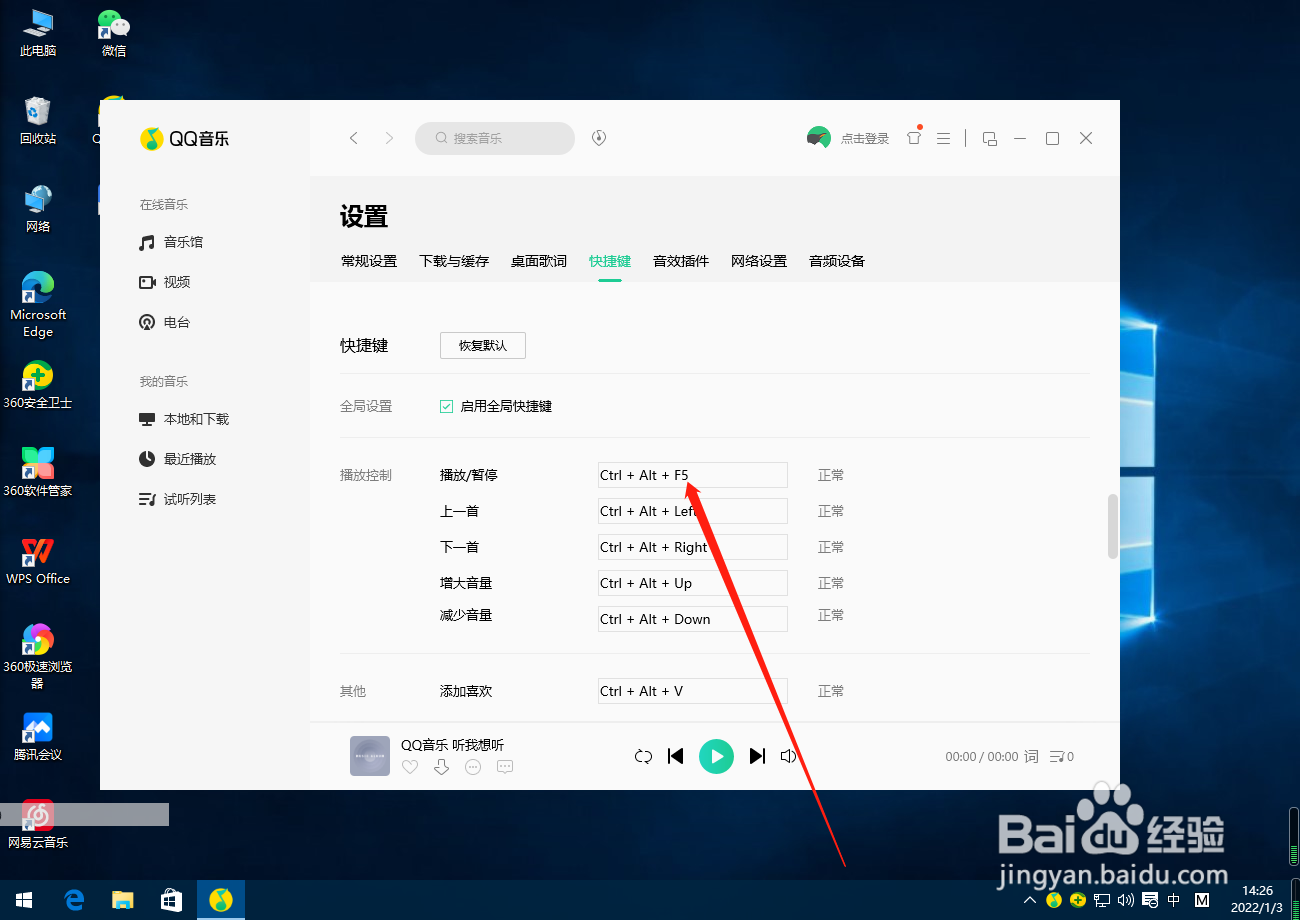This screenshot has width=1300, height=920.
Task: Open play queue icon
Action: 1061,757
